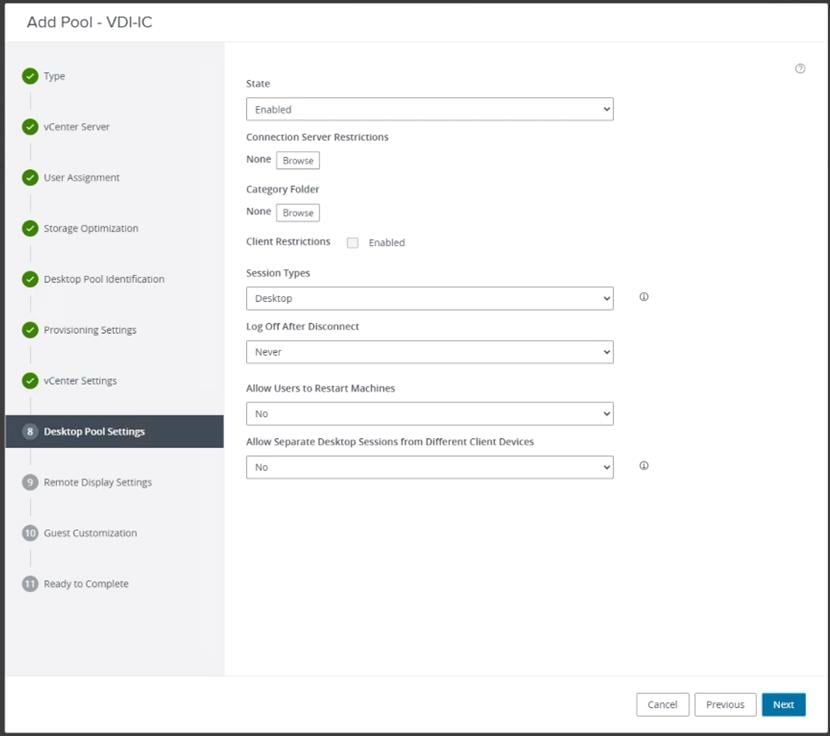Click the info icon beside Session Types

[x=644, y=297]
